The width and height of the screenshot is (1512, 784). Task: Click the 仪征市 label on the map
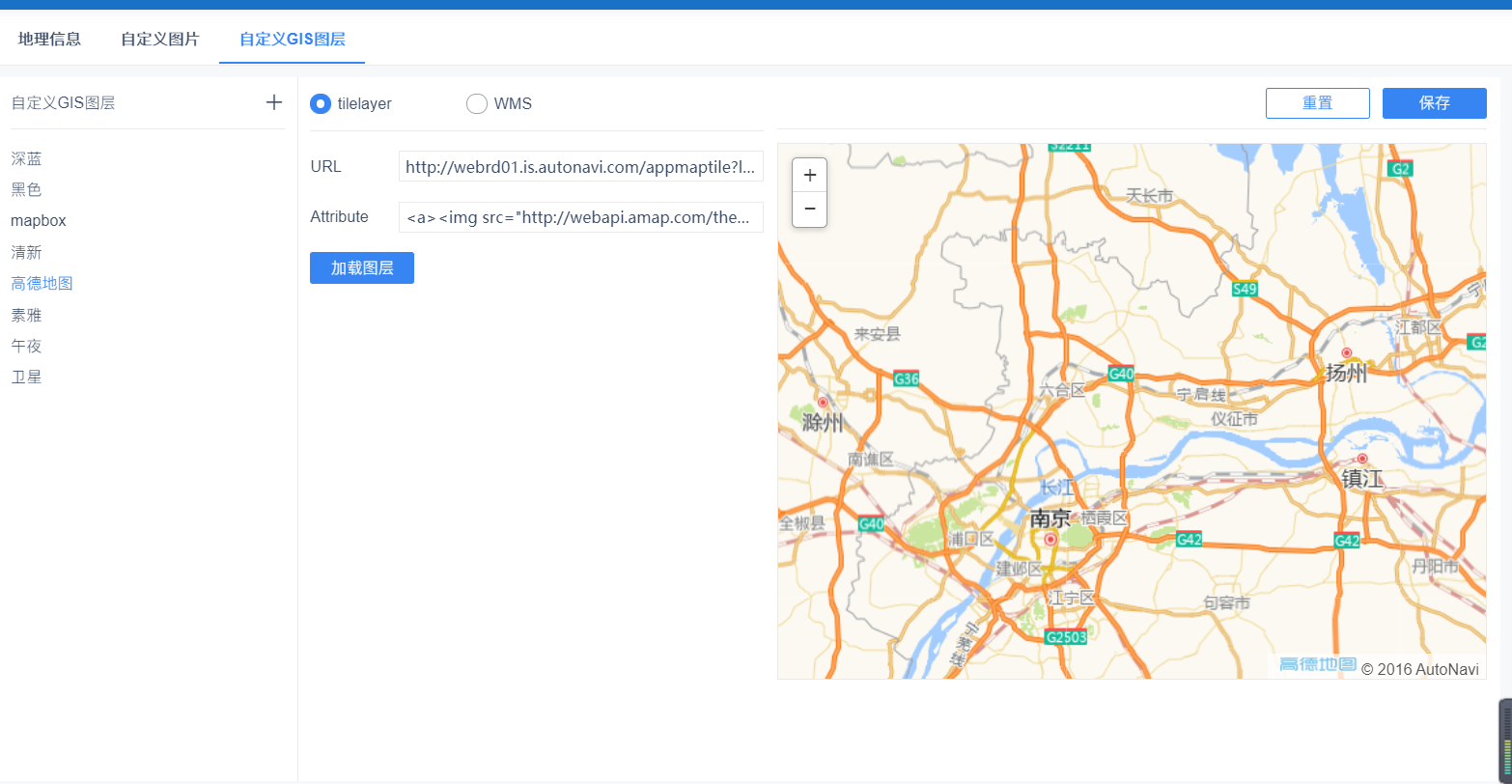click(x=1234, y=418)
